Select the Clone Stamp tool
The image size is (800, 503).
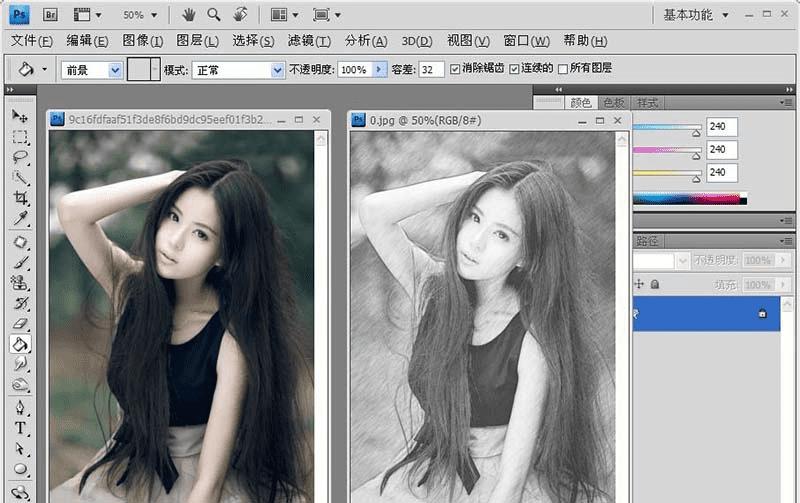(20, 283)
